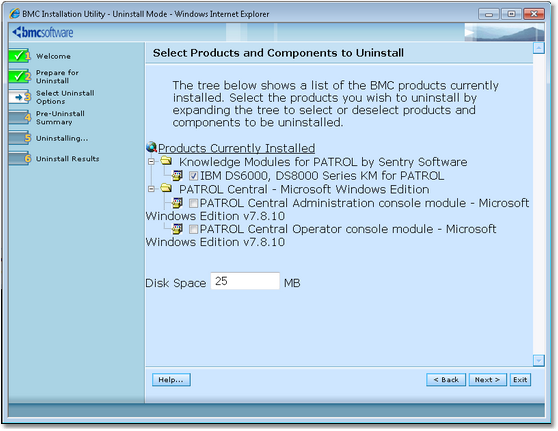Screen dimensions: 558x431
Task: Click the step 5 Uninstalling icon
Action: (x=20, y=138)
